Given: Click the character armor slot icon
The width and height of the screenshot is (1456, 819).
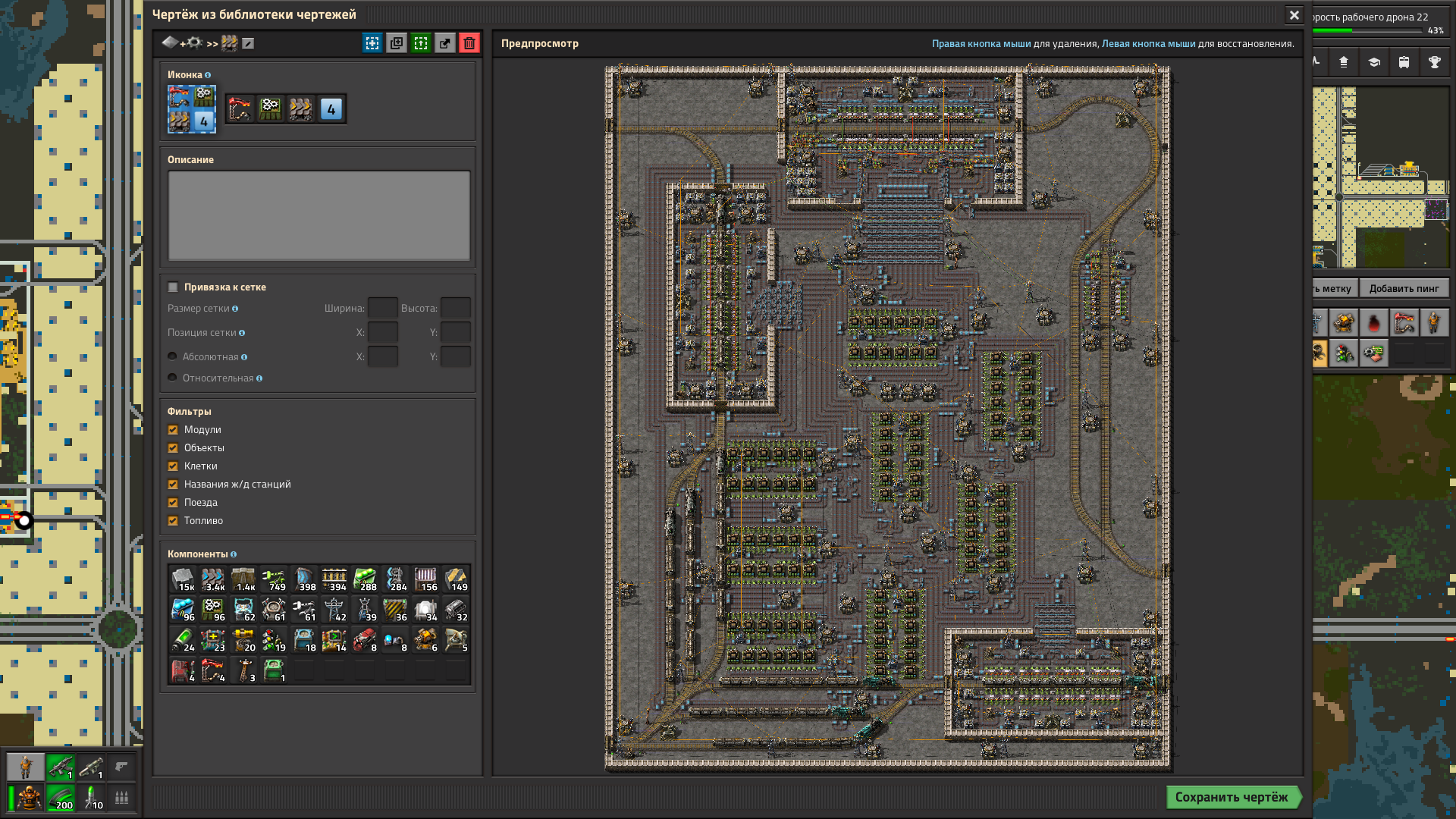Looking at the screenshot, I should (x=29, y=798).
